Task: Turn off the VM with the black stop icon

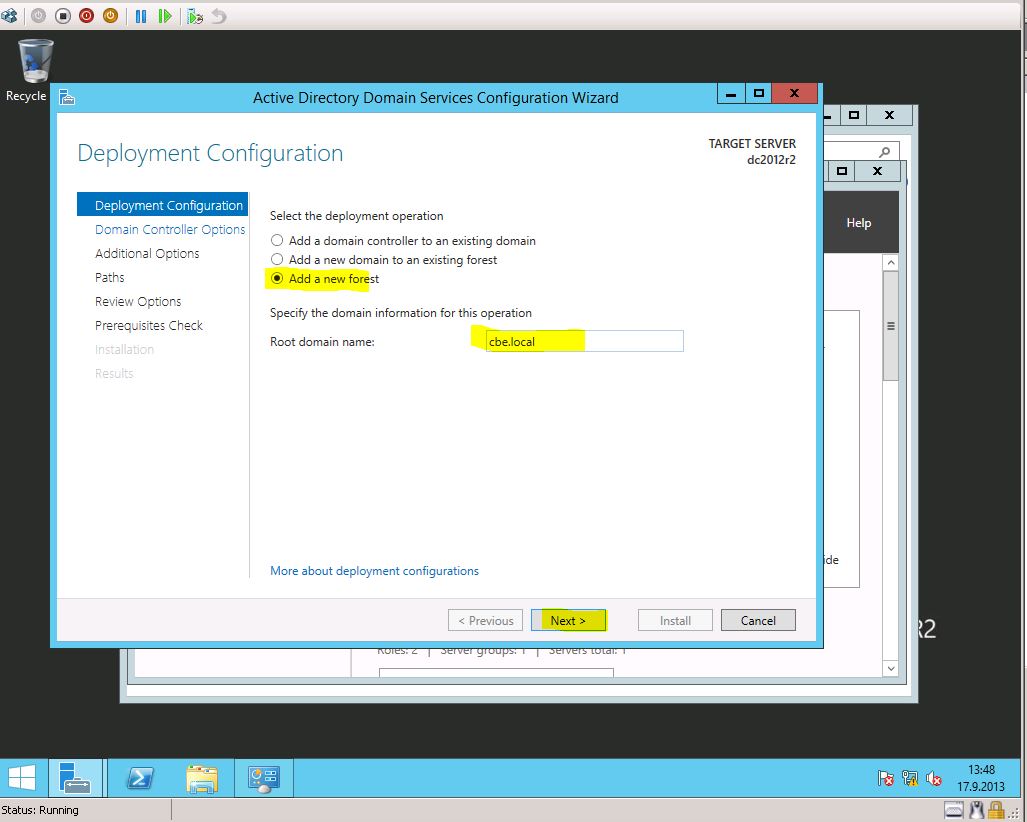Action: (63, 16)
